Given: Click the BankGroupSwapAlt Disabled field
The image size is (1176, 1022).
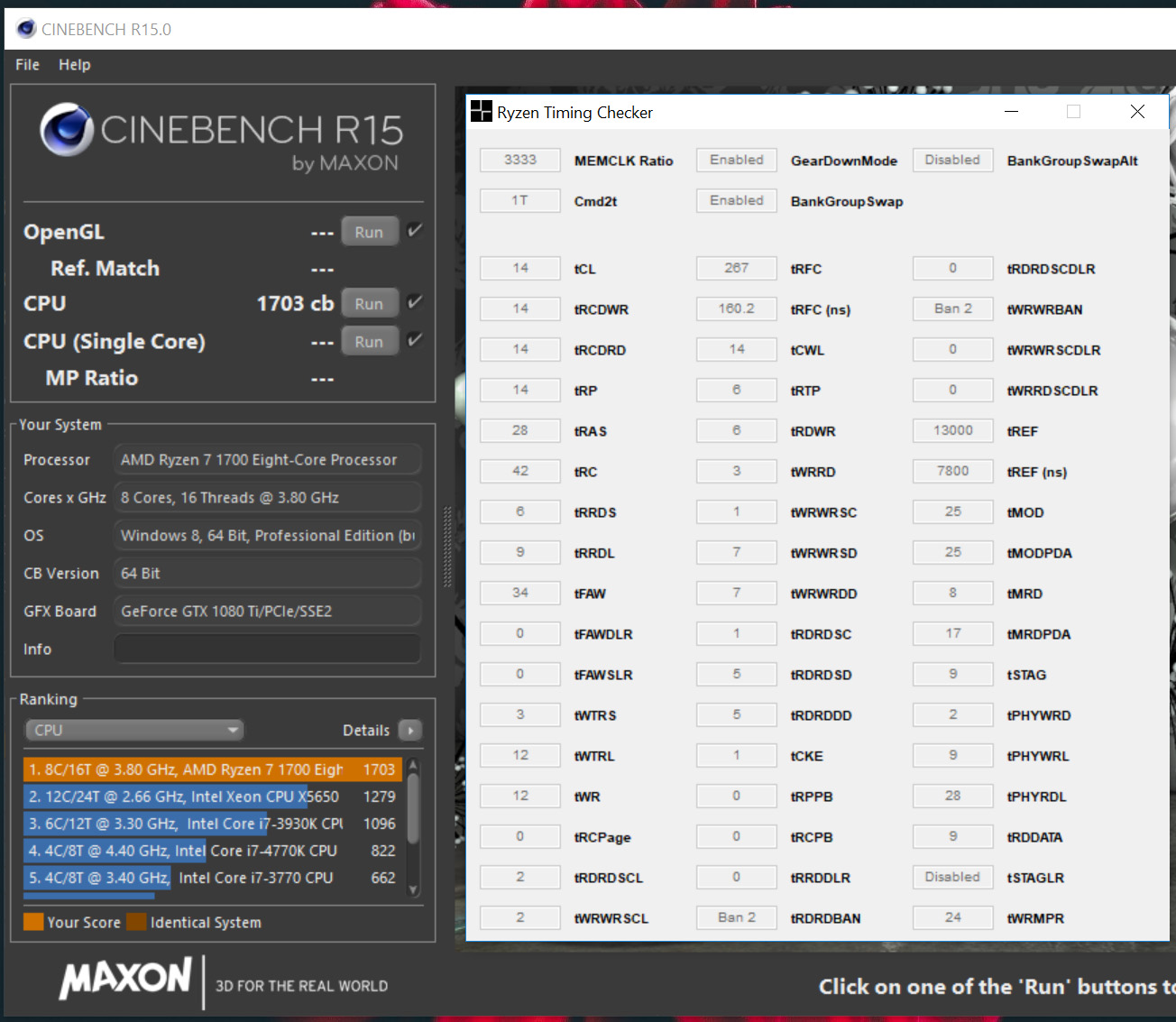Looking at the screenshot, I should 953,160.
